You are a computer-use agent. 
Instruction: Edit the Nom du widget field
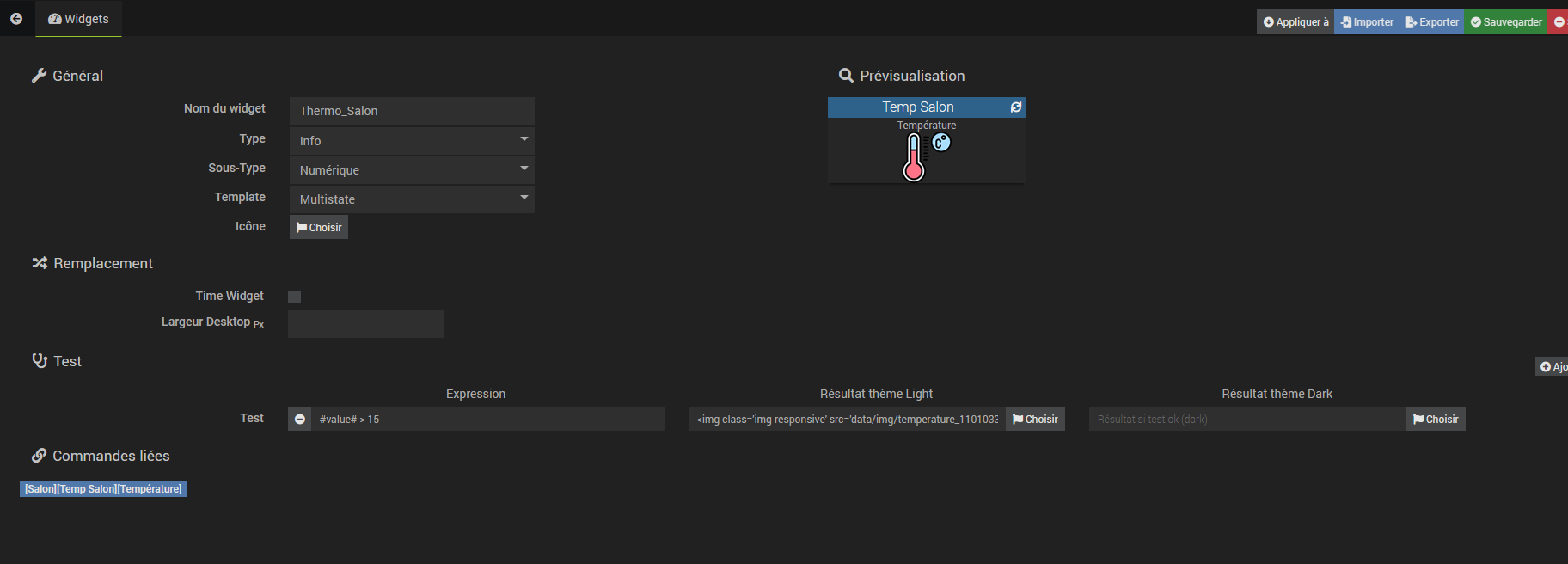(x=412, y=111)
